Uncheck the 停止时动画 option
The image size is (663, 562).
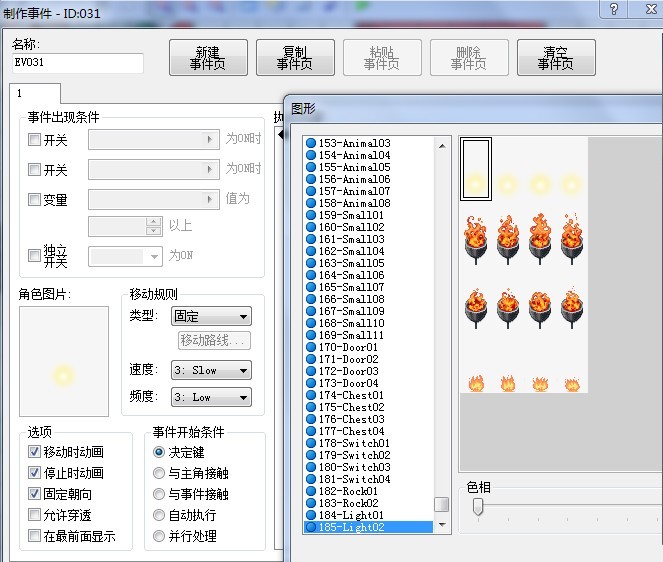pos(34,472)
